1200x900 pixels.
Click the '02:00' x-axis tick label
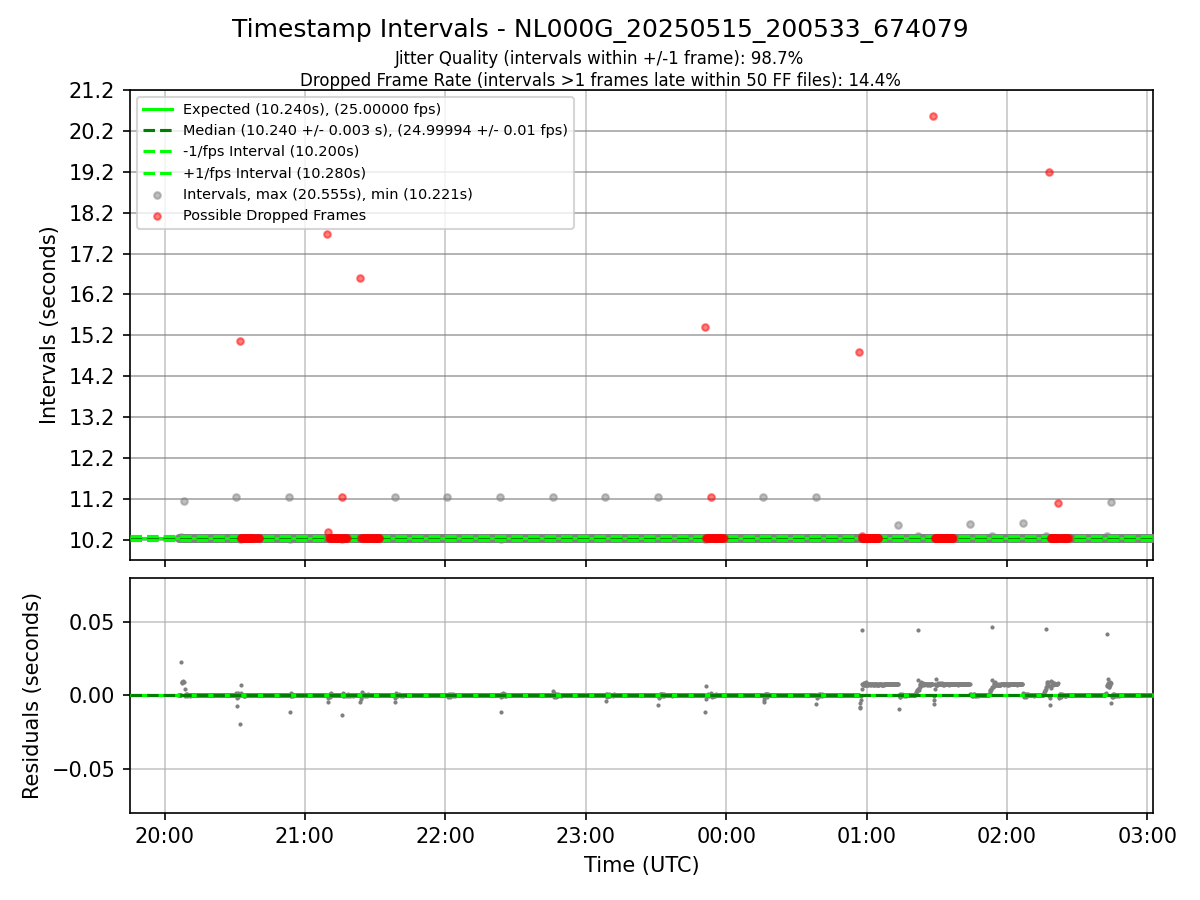1006,835
